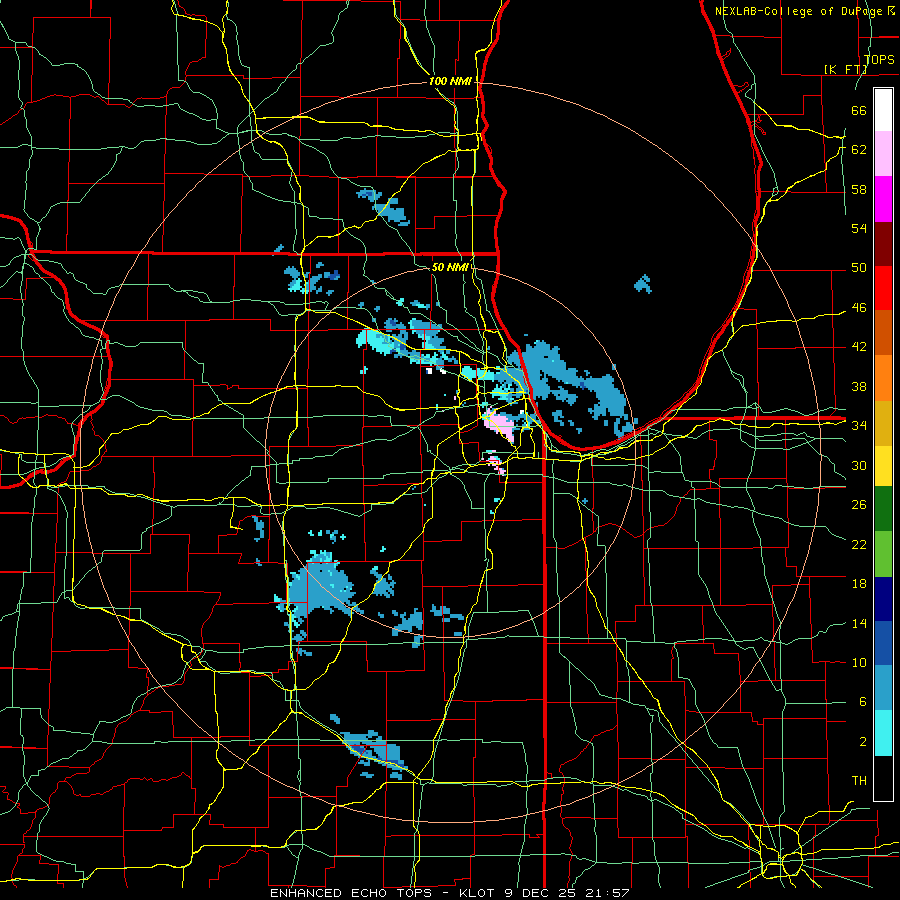Click the light green legend color block
Screen dimensions: 900x900
(x=883, y=554)
